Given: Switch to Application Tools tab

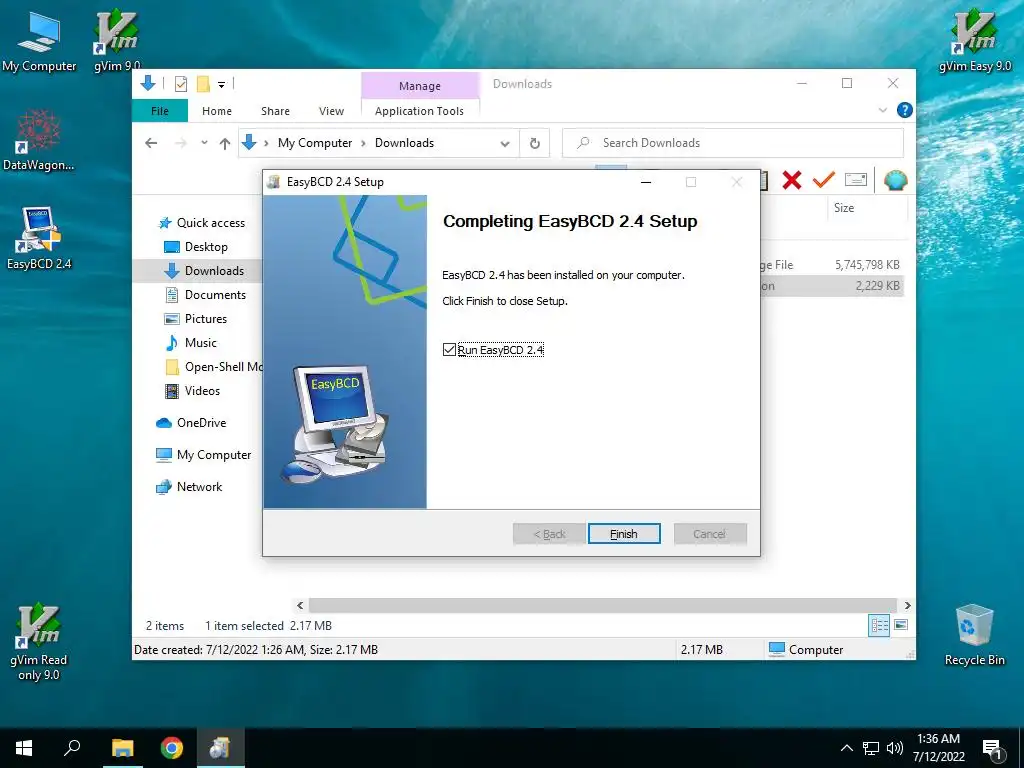Looking at the screenshot, I should click(x=419, y=111).
